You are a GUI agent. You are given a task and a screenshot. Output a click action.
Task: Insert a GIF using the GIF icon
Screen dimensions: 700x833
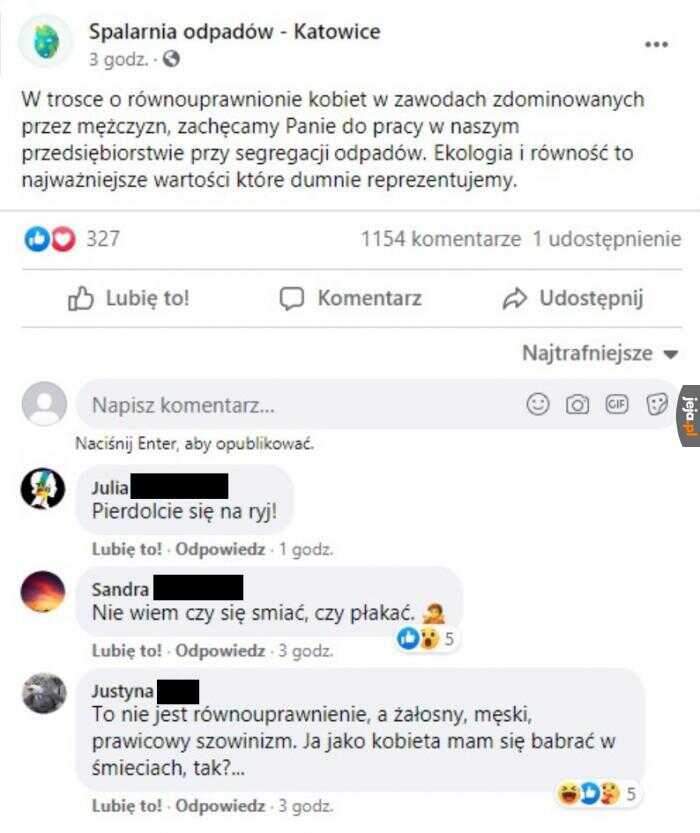[616, 405]
